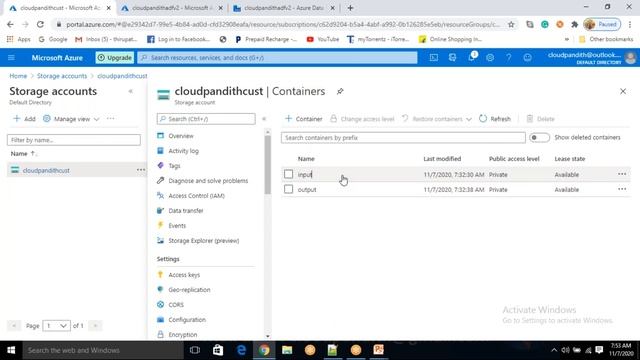The height and width of the screenshot is (360, 640).
Task: Open the portal settings gear
Action: click(490, 58)
